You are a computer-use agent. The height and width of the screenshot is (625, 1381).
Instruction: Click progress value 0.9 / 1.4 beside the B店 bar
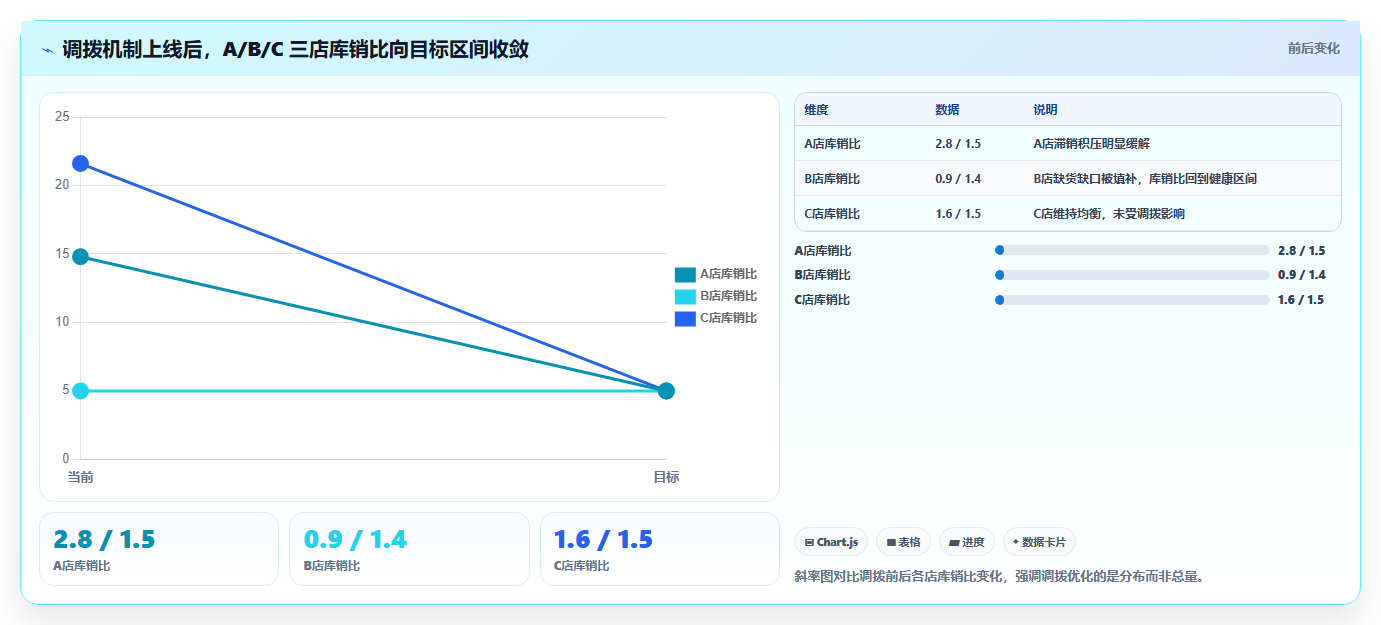click(x=1301, y=275)
